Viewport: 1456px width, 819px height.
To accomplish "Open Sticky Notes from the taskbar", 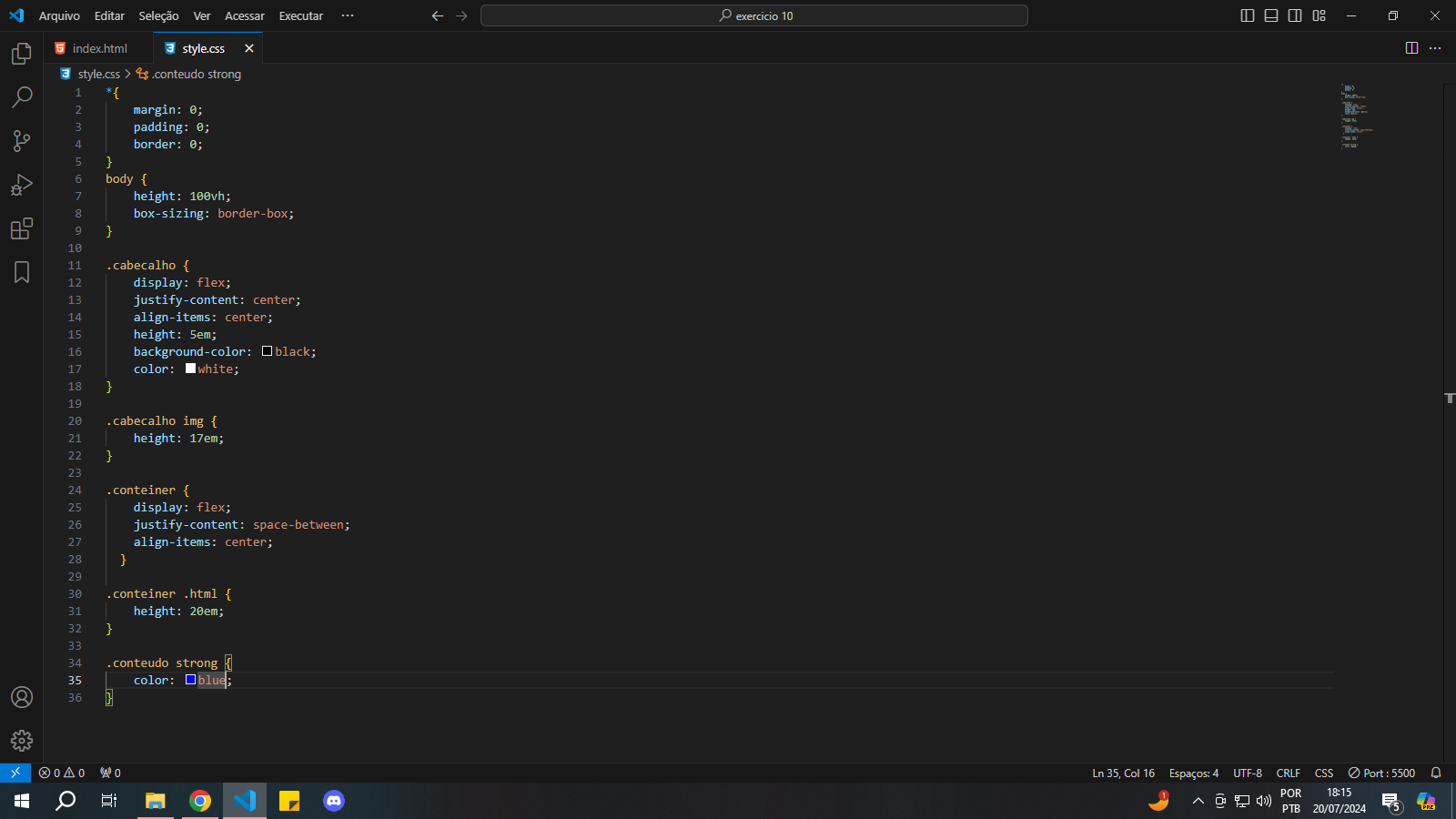I will tap(289, 801).
